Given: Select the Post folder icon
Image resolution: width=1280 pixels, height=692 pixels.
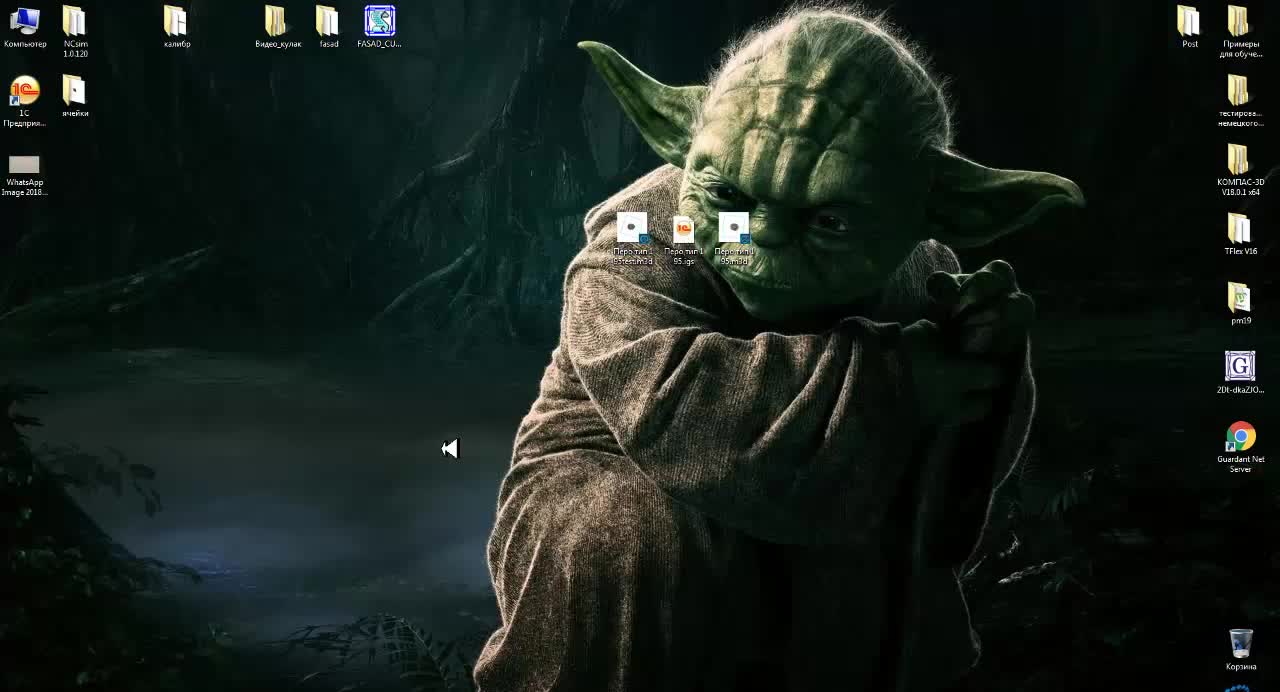Looking at the screenshot, I should click(1189, 28).
